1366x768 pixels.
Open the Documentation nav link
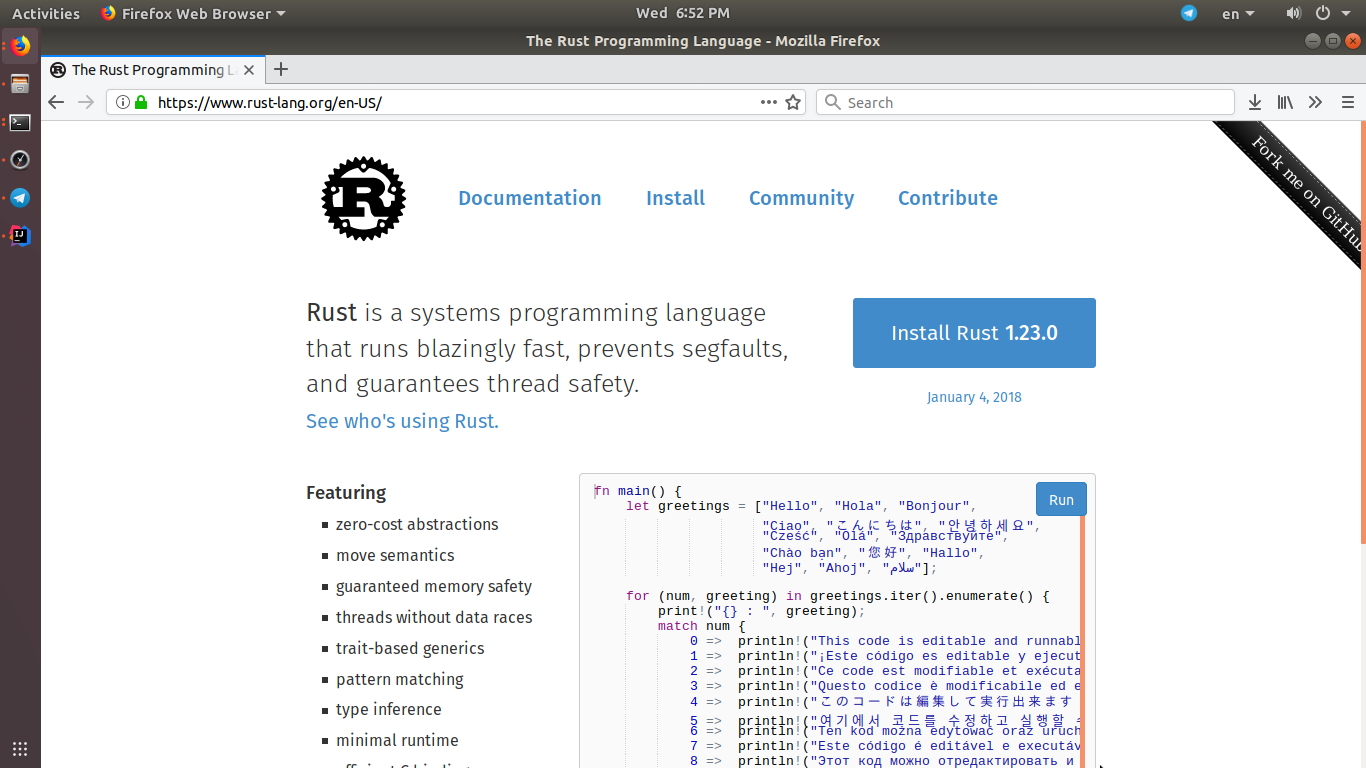530,198
